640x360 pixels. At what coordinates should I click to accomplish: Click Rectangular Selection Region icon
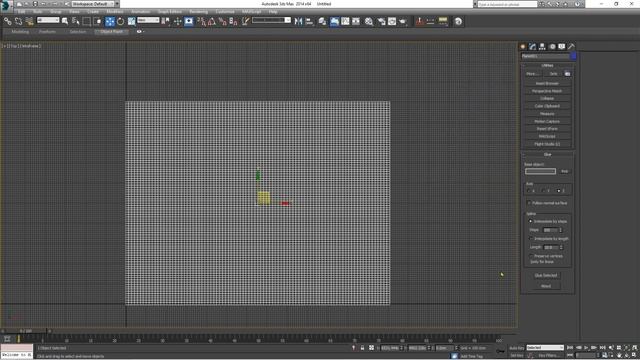(87, 21)
